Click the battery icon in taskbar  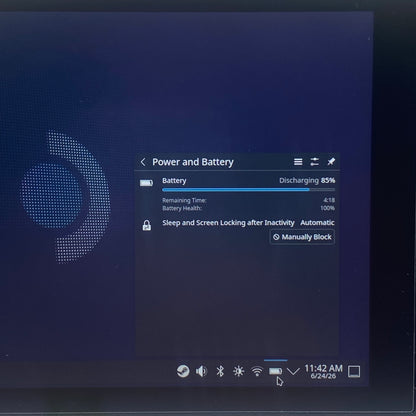tap(275, 371)
